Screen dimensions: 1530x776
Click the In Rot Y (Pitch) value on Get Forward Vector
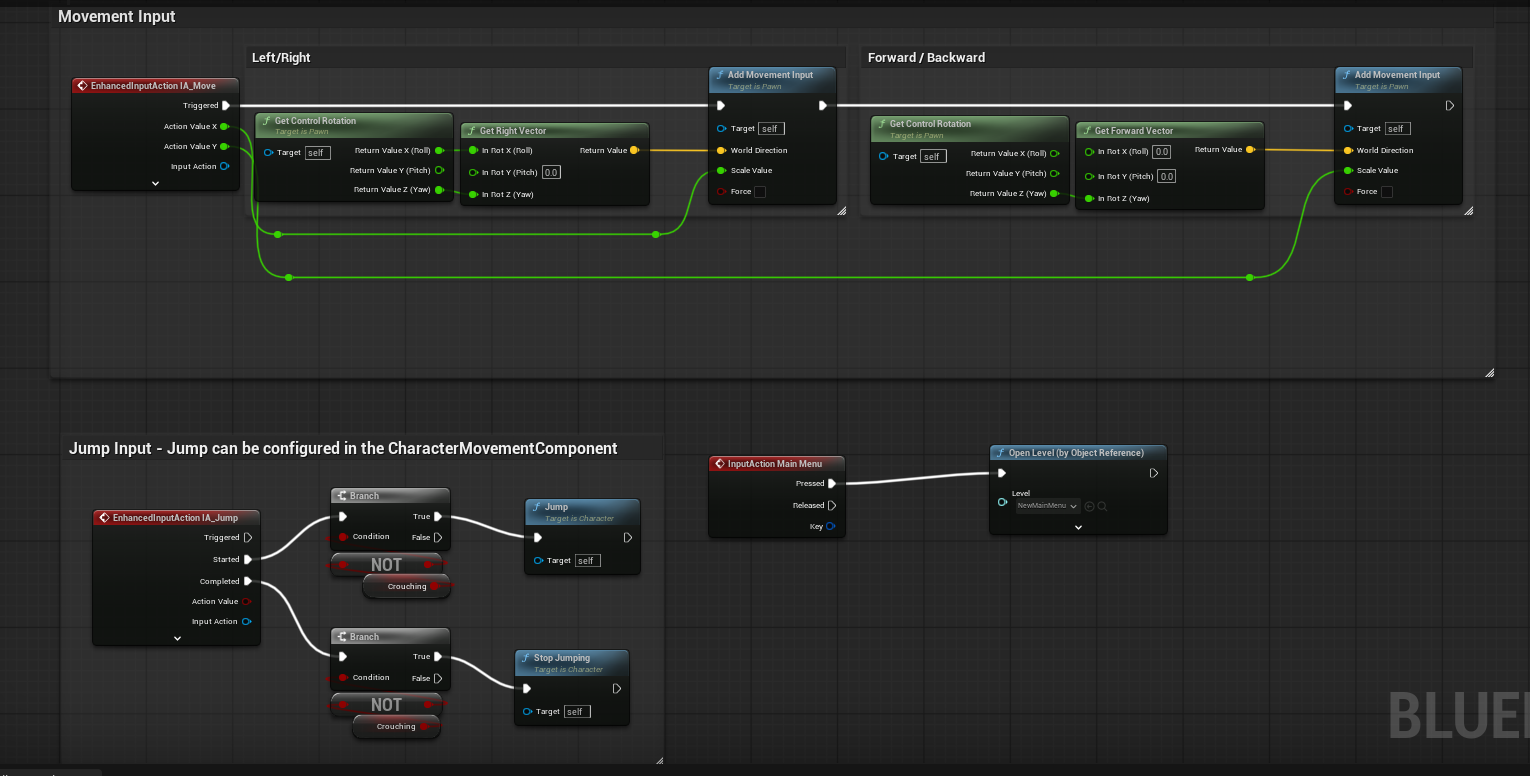[1165, 176]
